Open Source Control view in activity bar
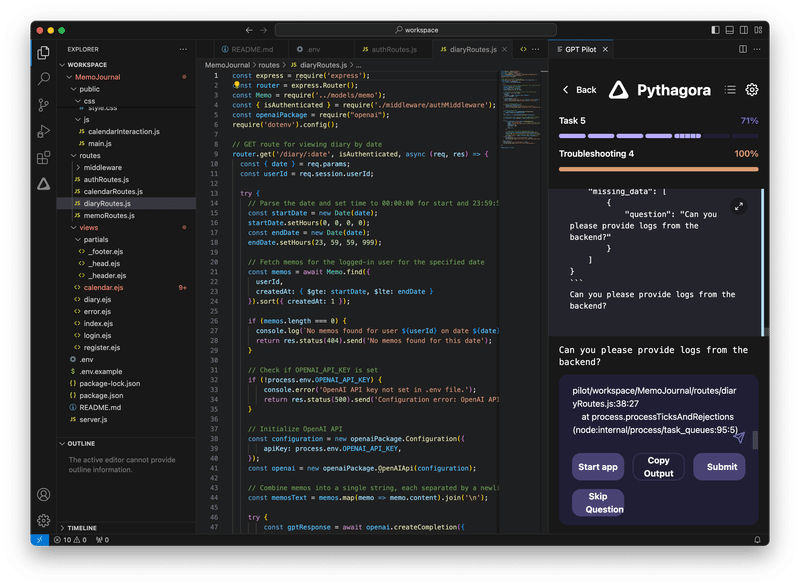This screenshot has height=586, width=800. click(44, 105)
